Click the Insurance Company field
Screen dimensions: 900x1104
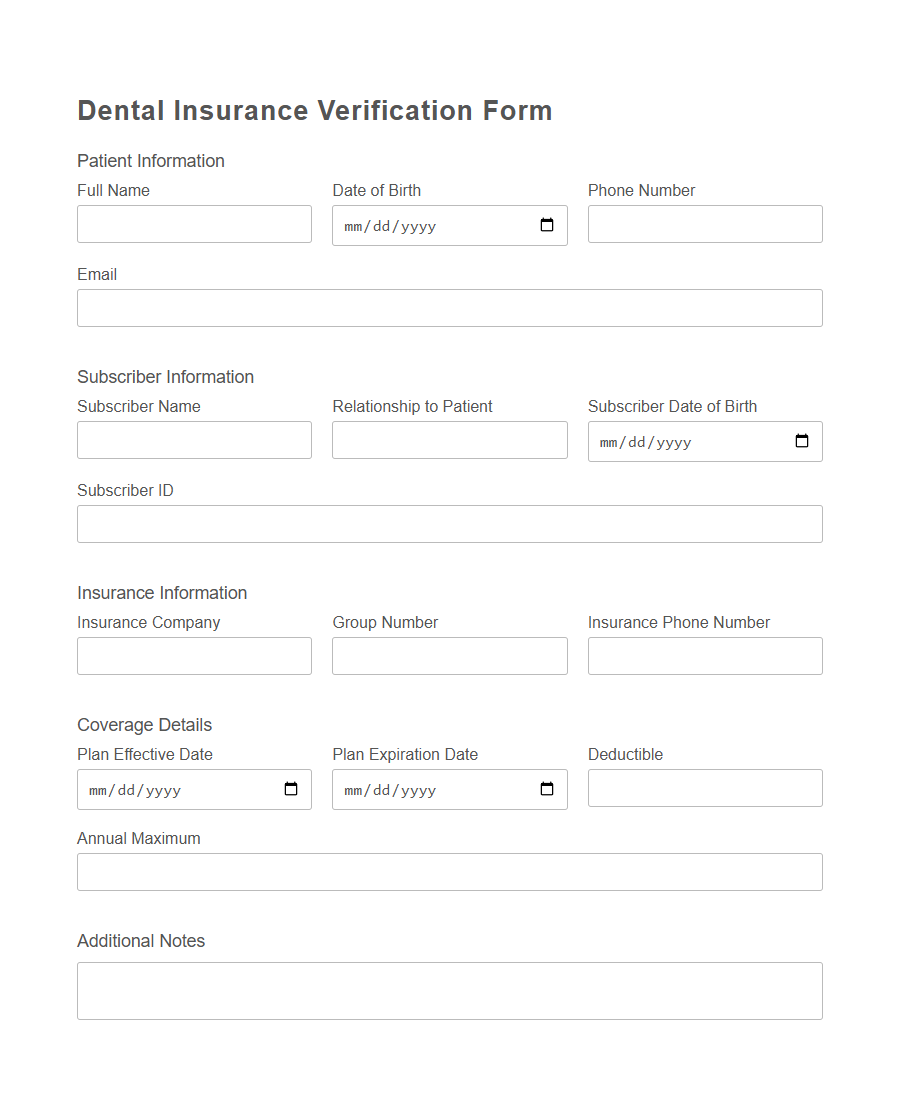pos(194,655)
